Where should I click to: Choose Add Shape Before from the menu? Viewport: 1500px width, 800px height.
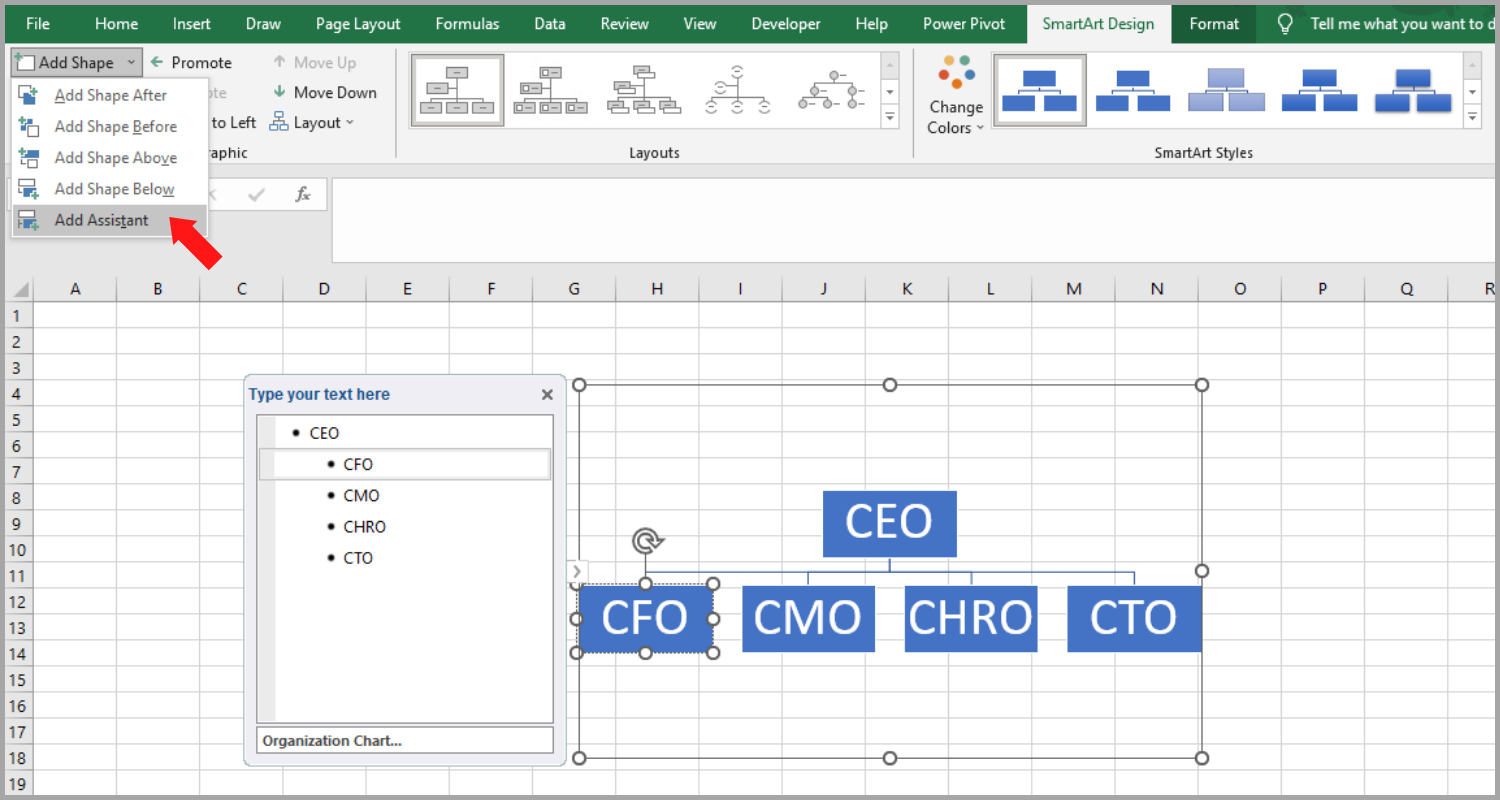point(117,126)
